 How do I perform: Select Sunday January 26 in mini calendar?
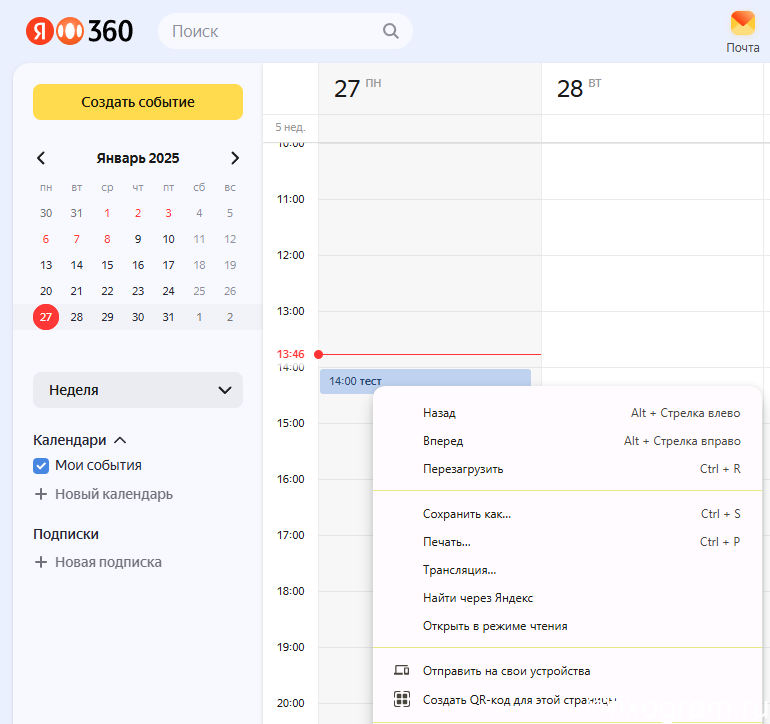(x=230, y=291)
